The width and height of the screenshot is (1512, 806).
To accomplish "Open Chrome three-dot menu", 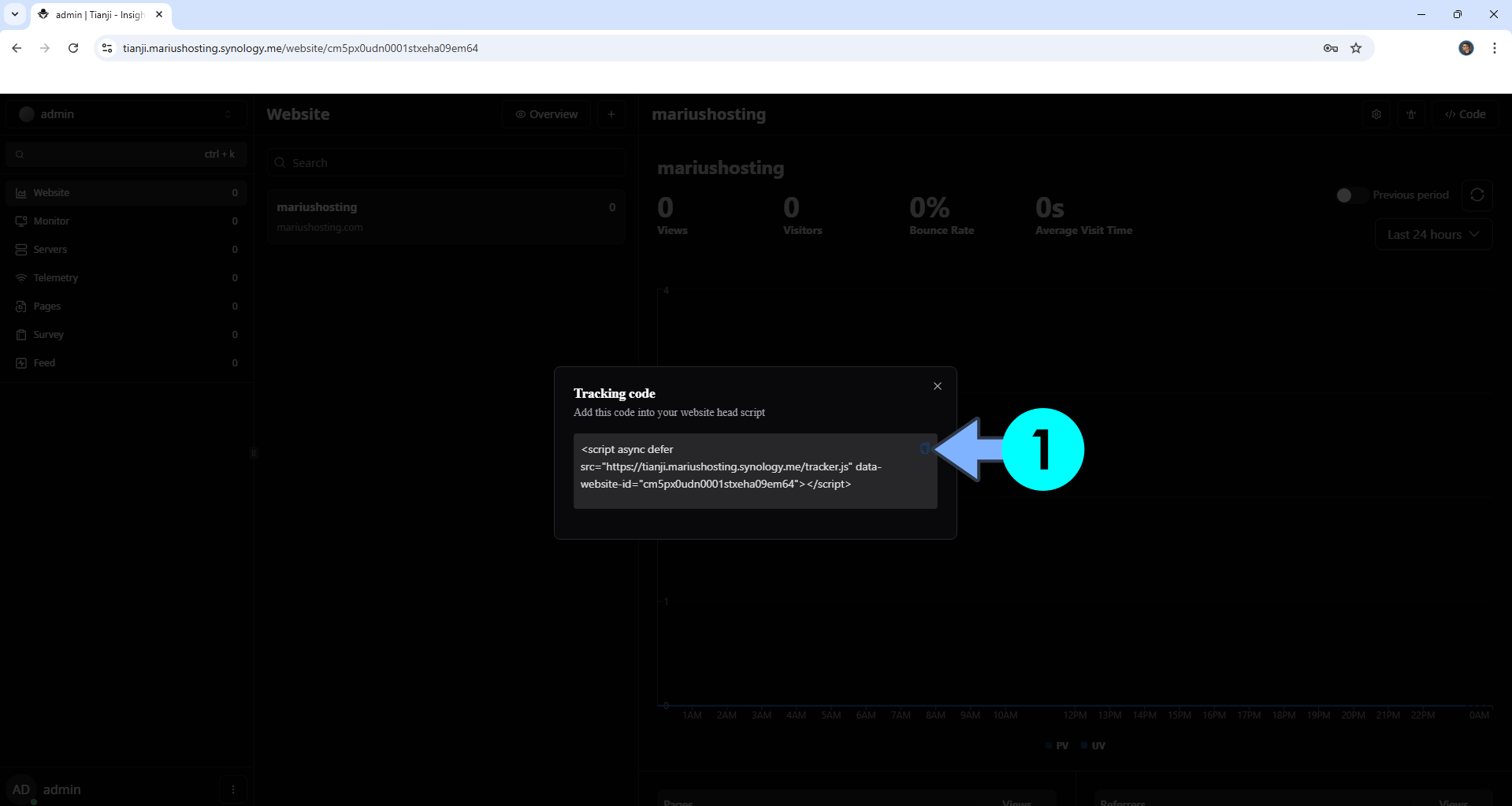I will click(x=1495, y=48).
